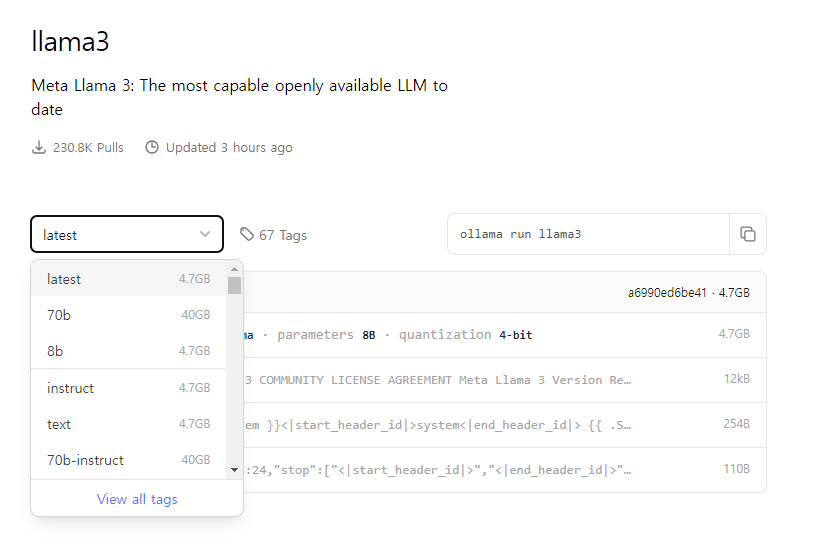The image size is (823, 554).
Task: Click the tag icon beside 67 Tags
Action: tap(247, 234)
